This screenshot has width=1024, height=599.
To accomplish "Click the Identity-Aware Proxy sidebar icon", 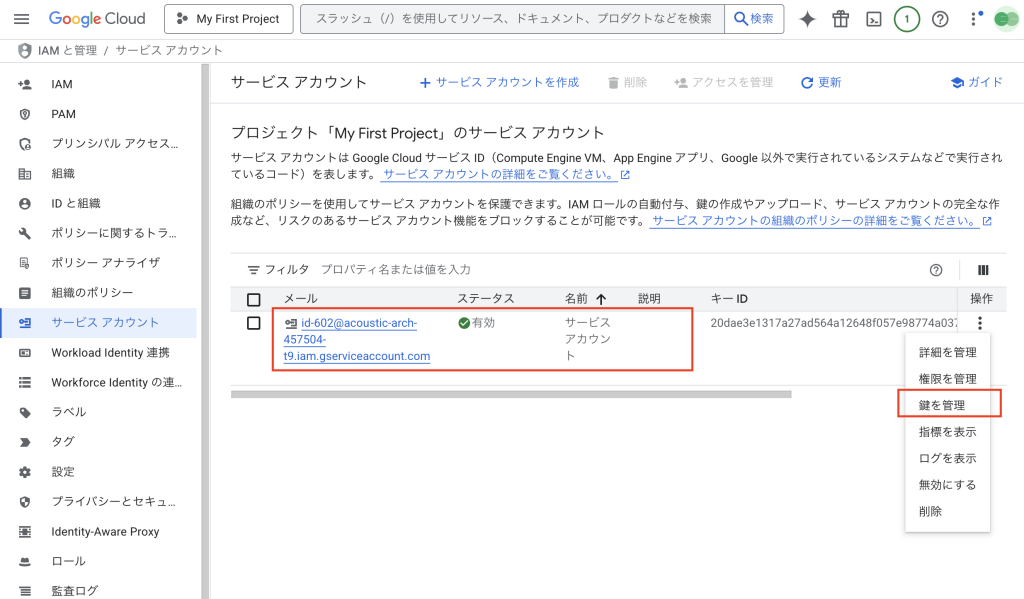I will coord(25,532).
